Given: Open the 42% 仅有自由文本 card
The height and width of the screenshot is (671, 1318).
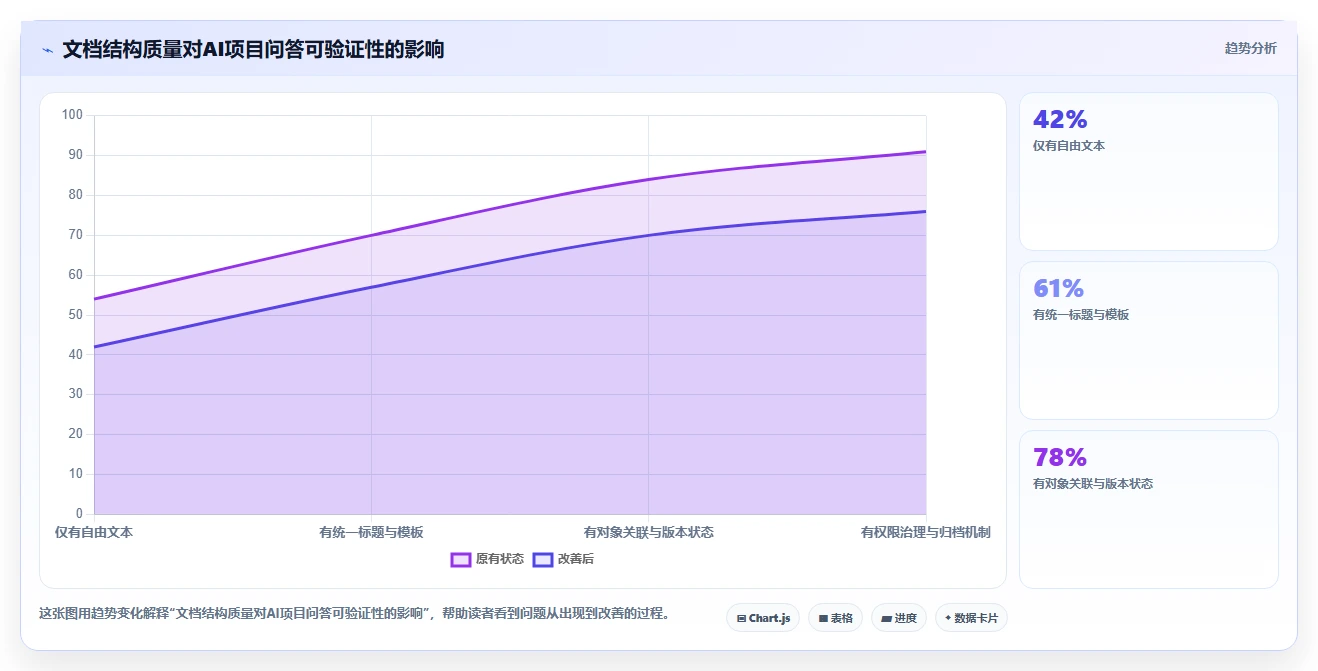Looking at the screenshot, I should 1148,171.
